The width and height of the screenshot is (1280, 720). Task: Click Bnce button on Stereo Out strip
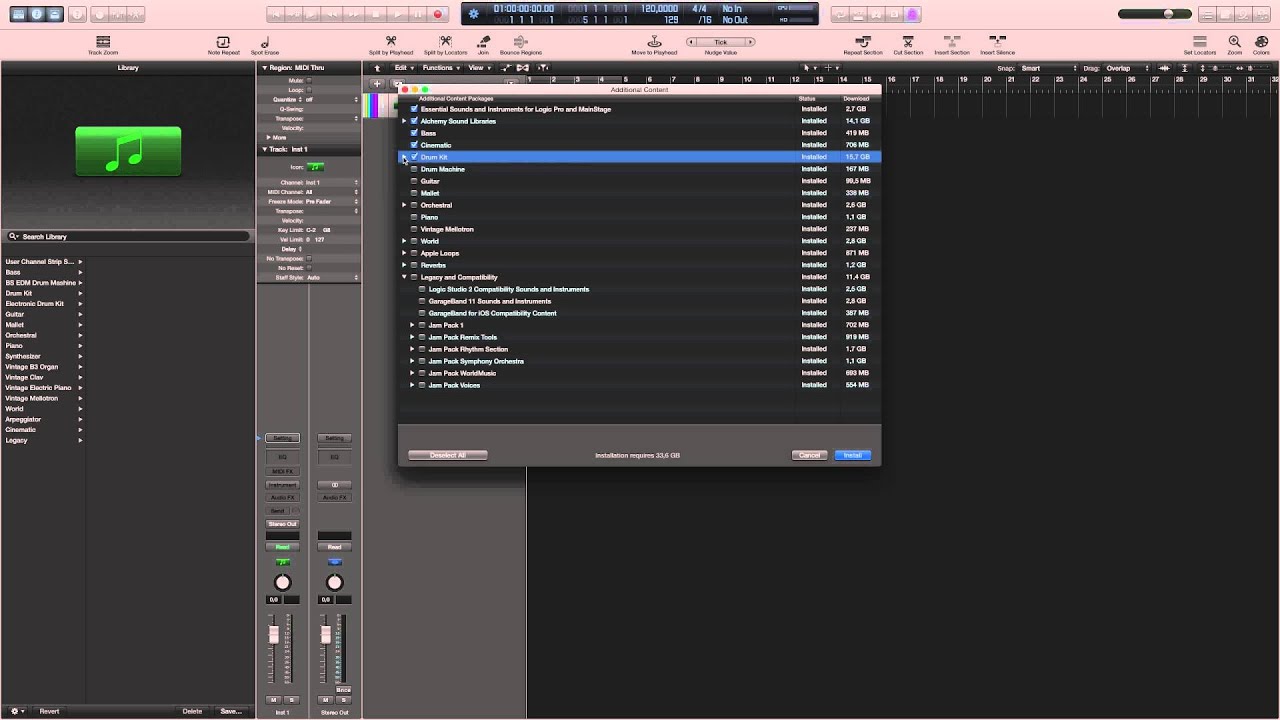click(x=343, y=690)
